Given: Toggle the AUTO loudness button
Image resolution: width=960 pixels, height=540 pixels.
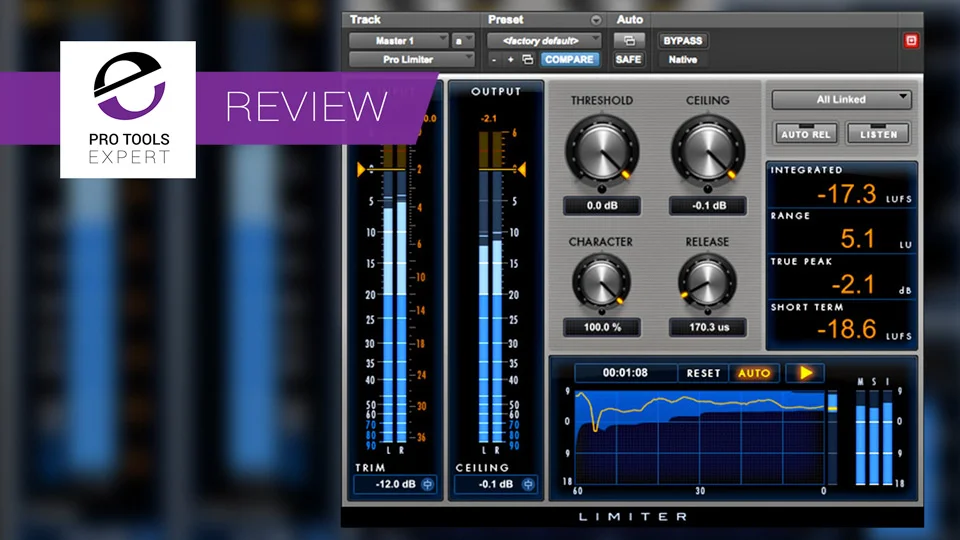Looking at the screenshot, I should [754, 373].
